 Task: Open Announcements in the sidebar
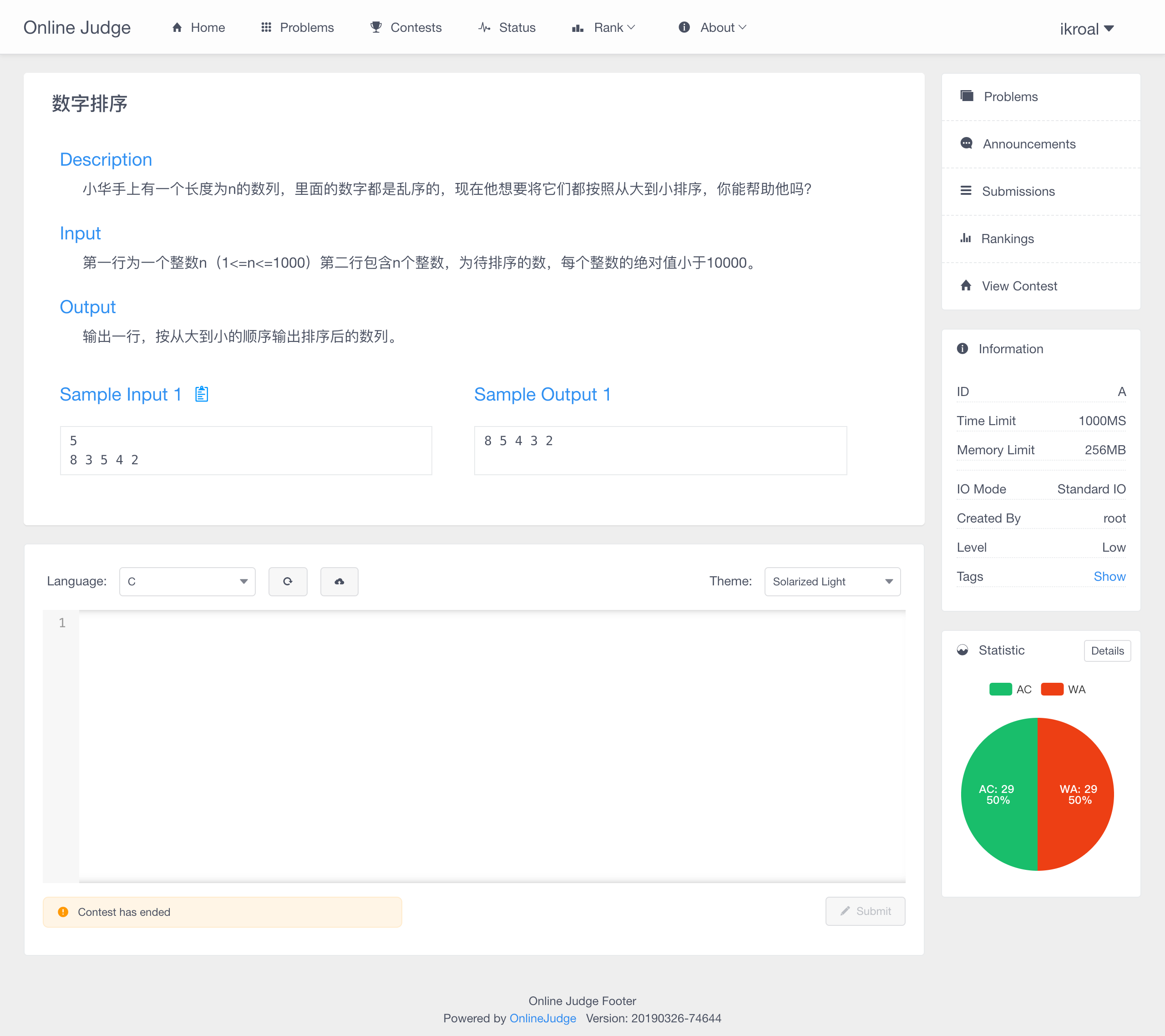[1041, 144]
